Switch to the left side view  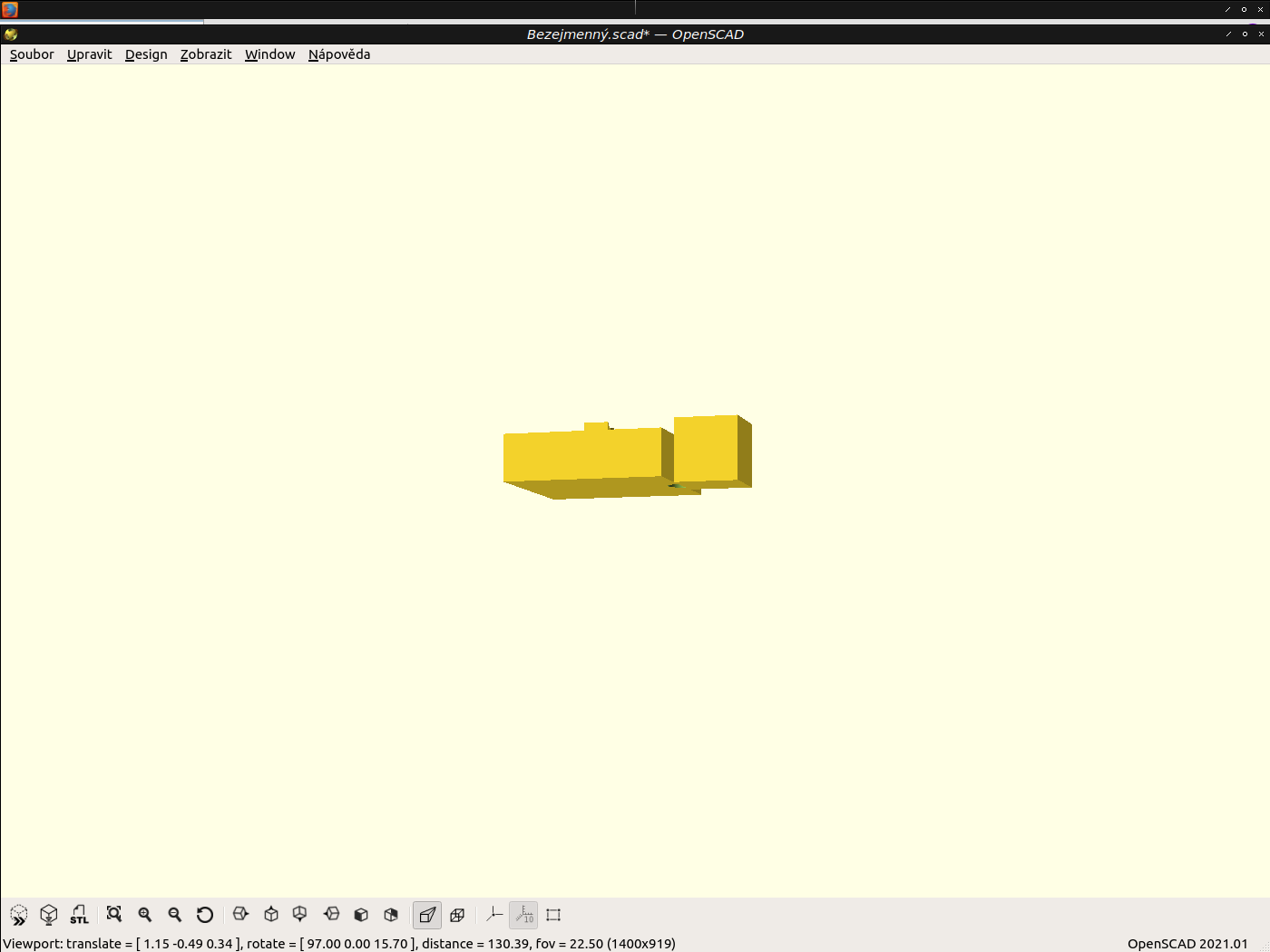point(330,915)
